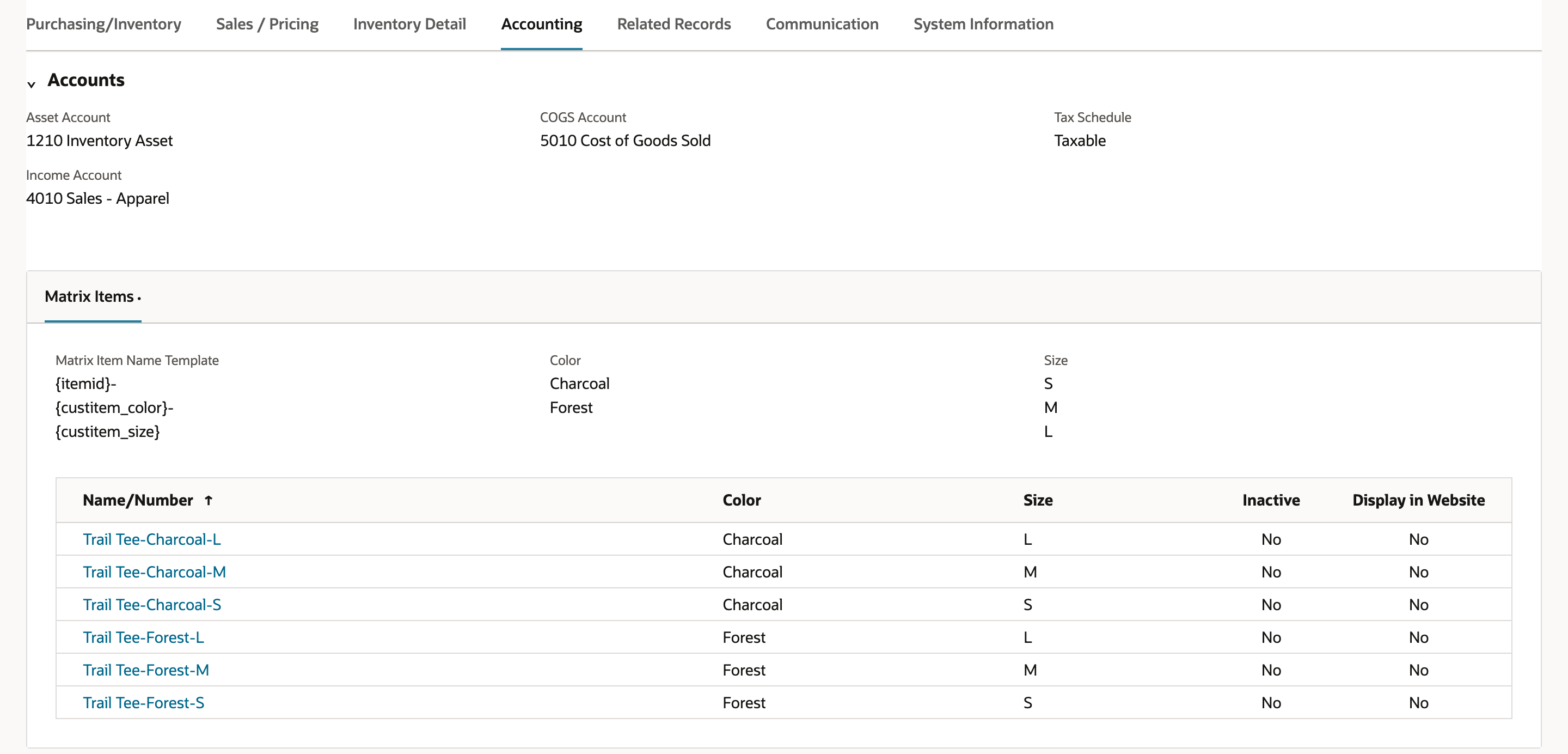Image resolution: width=1568 pixels, height=754 pixels.
Task: Click the Display in Website column header
Action: tap(1418, 500)
